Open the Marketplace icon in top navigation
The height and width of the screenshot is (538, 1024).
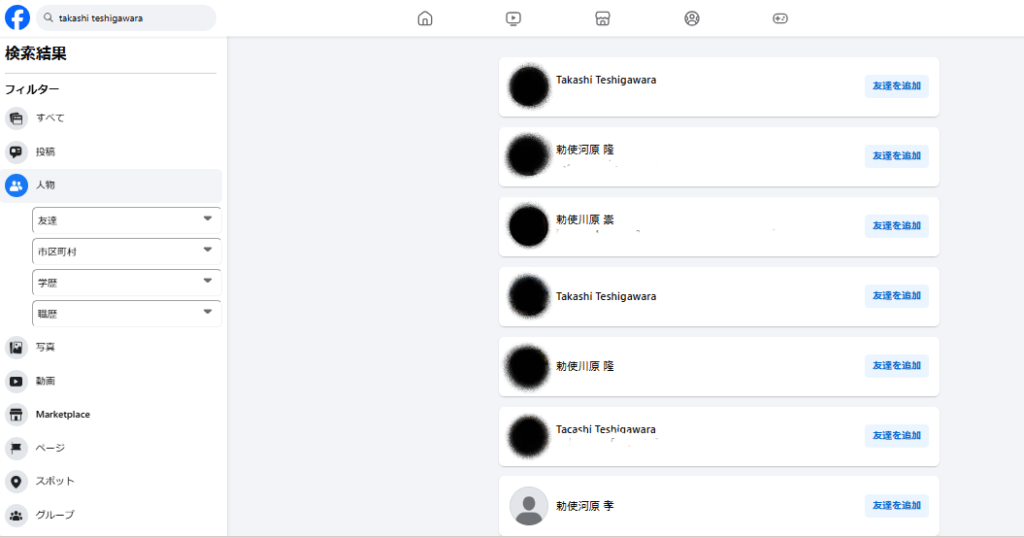(x=603, y=18)
